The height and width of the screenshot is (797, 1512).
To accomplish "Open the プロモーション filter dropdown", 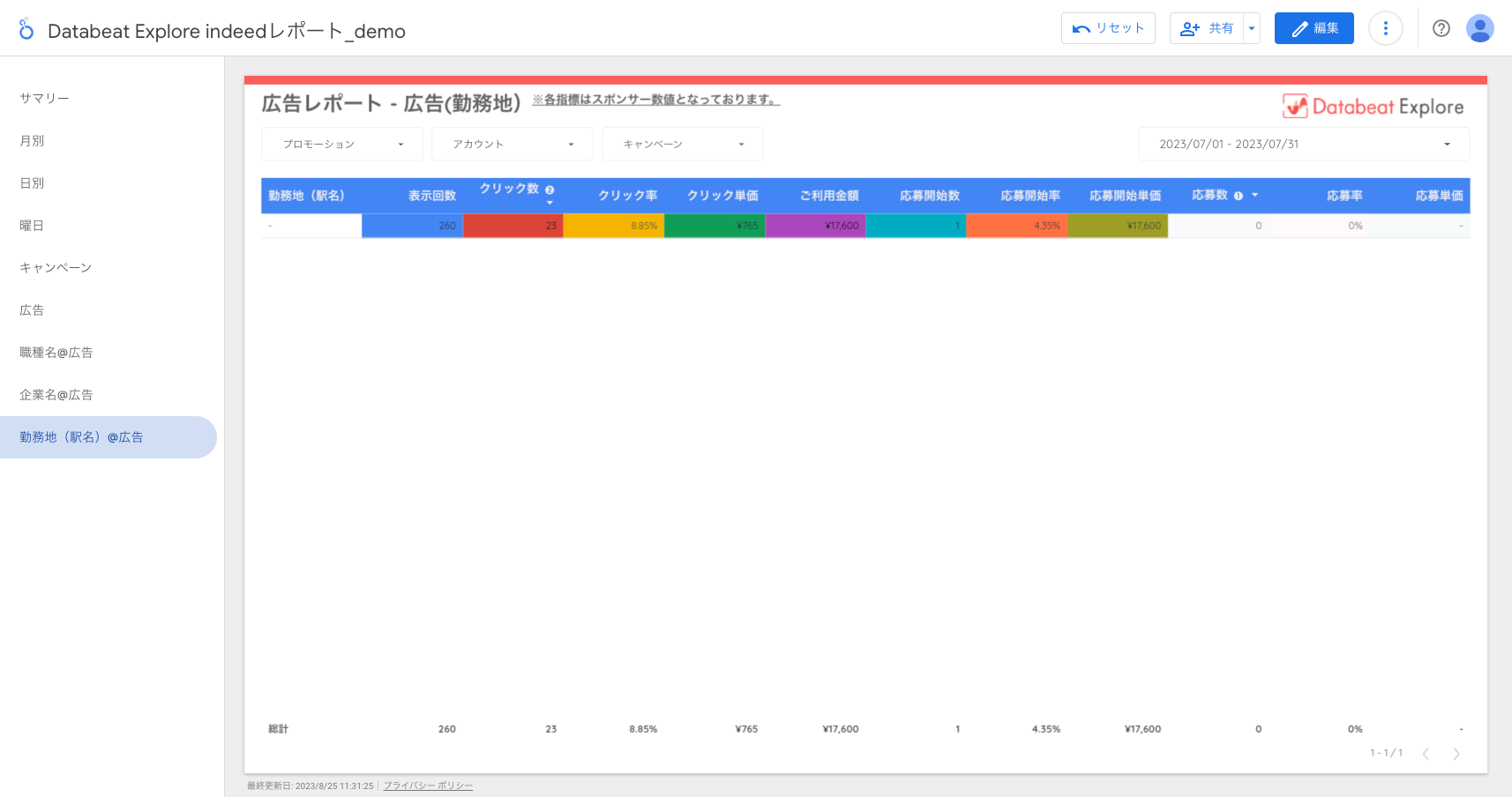I will [342, 144].
